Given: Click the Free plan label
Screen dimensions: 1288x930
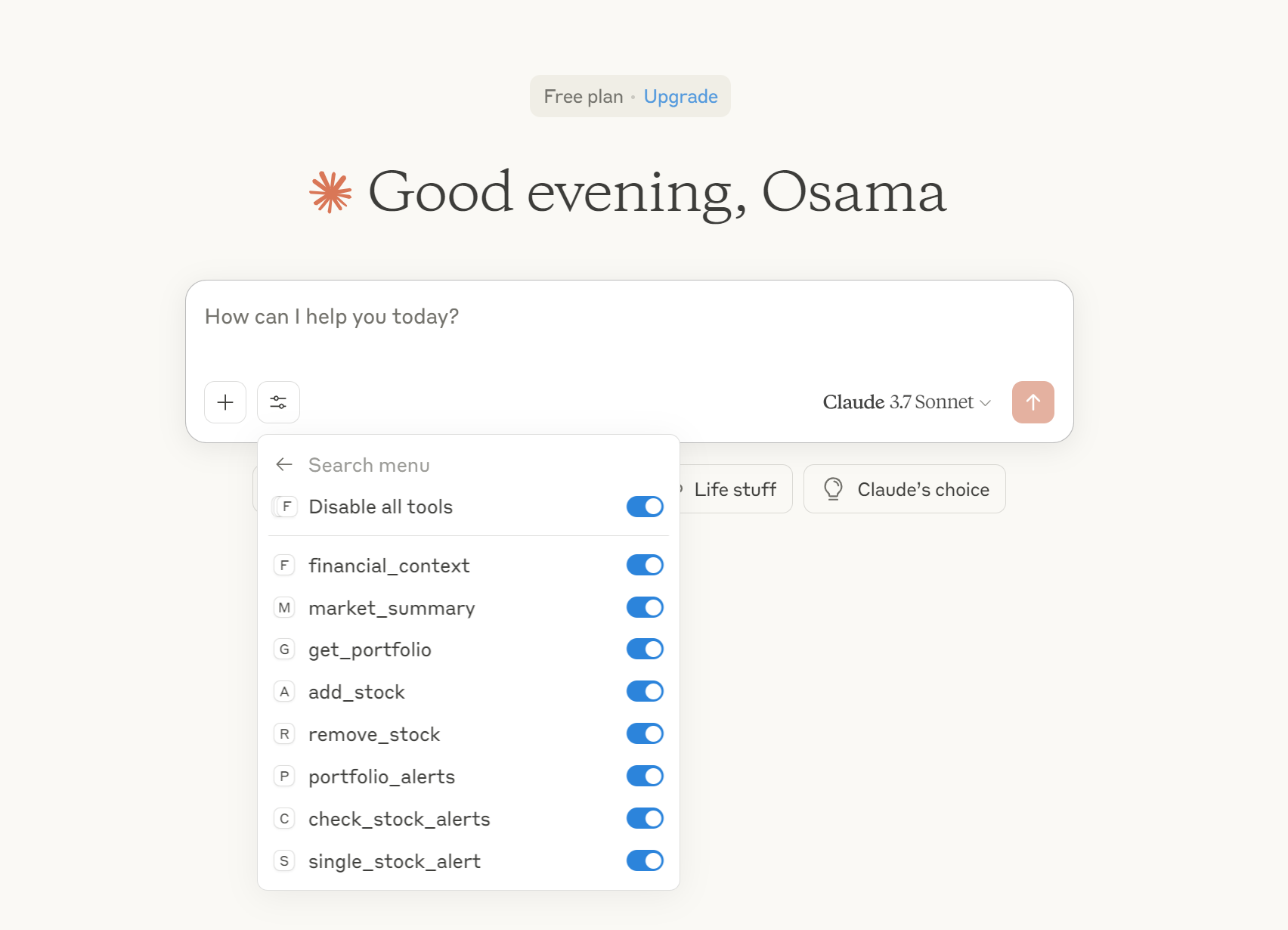Looking at the screenshot, I should pos(584,97).
